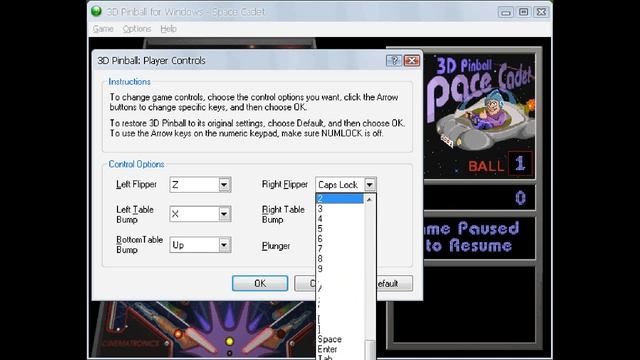Image resolution: width=640 pixels, height=360 pixels.
Task: Click the dropdown list's scroll up arrow
Action: coord(369,200)
